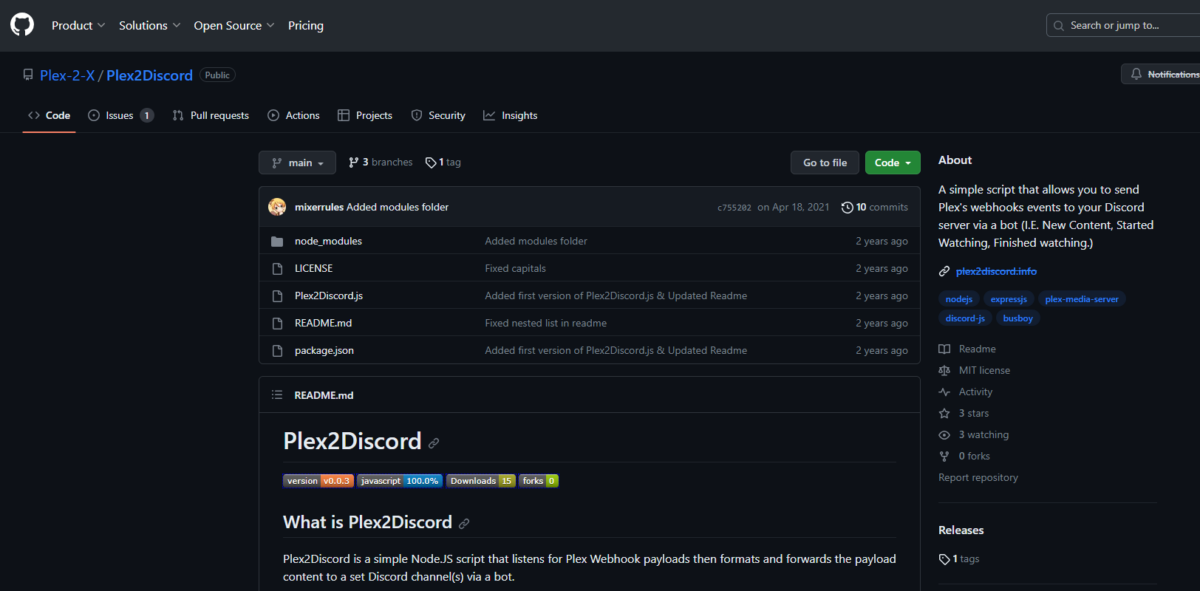Image resolution: width=1200 pixels, height=591 pixels.
Task: Expand the Solutions dropdown menu
Action: pyautogui.click(x=150, y=25)
